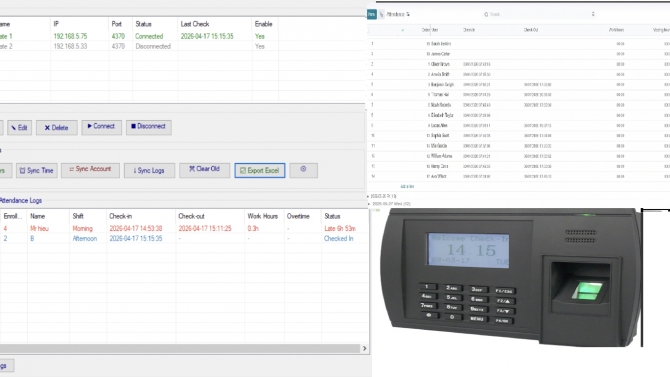Screen dimensions: 670x377
Task: Select device row with IP 192.168.5.75
Action: [x=182, y=36]
